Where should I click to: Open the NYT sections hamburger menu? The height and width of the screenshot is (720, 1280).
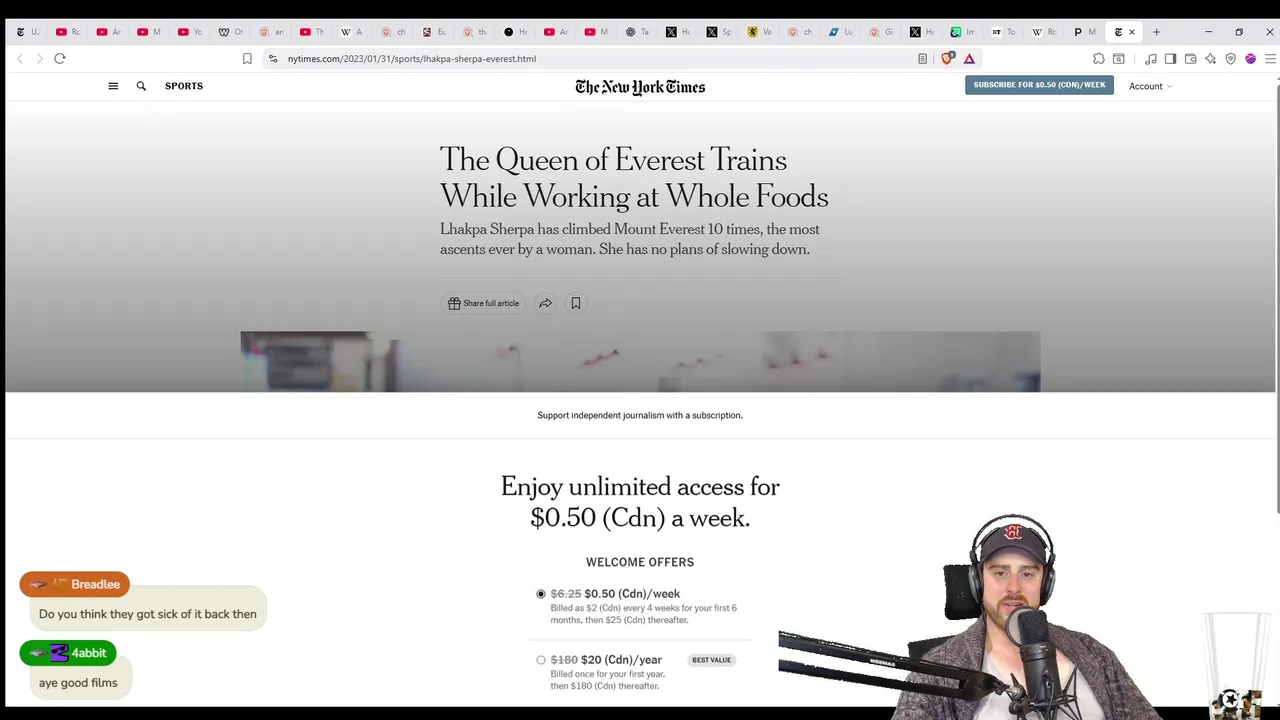pyautogui.click(x=113, y=86)
